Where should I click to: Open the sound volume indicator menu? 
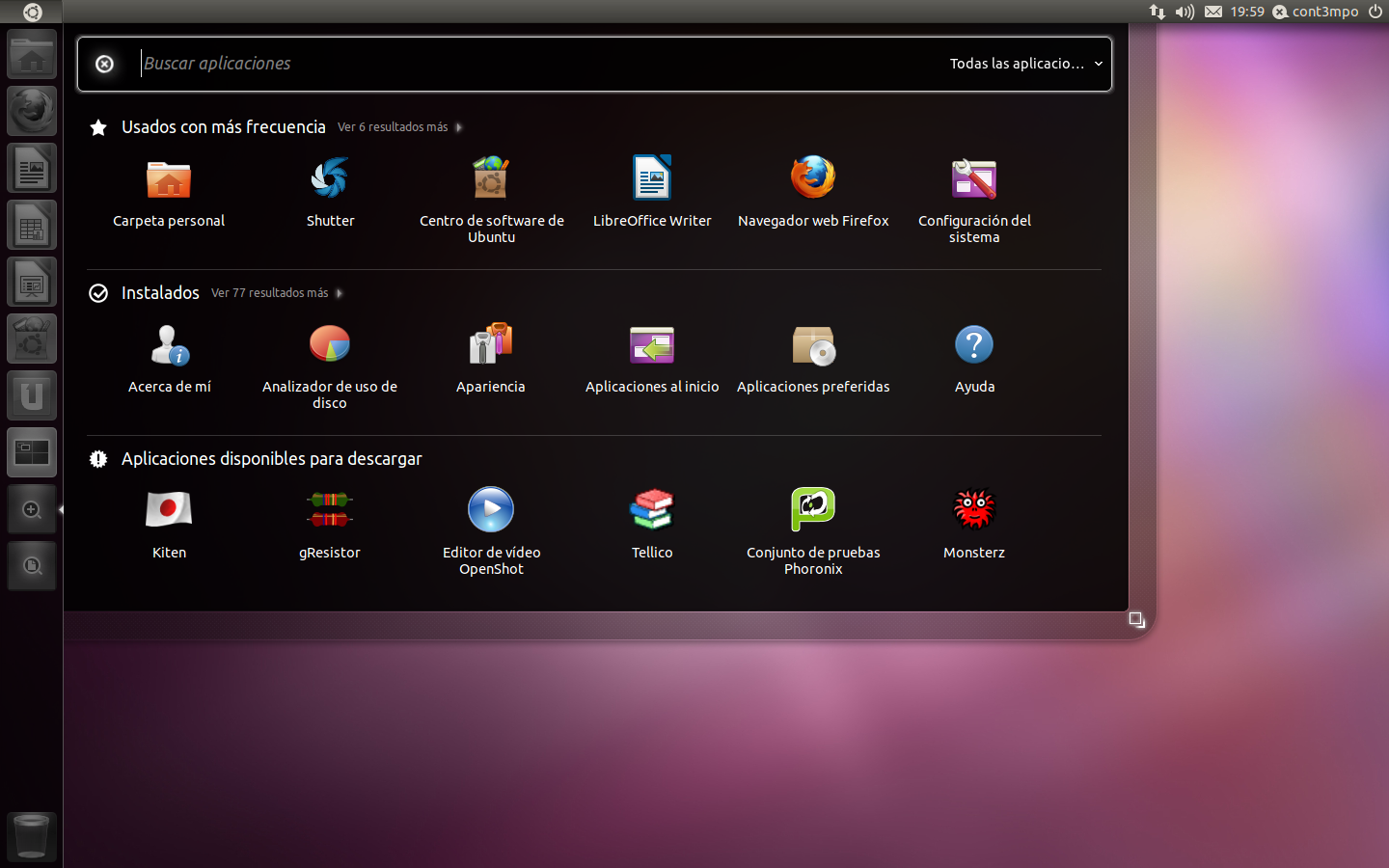(x=1185, y=12)
